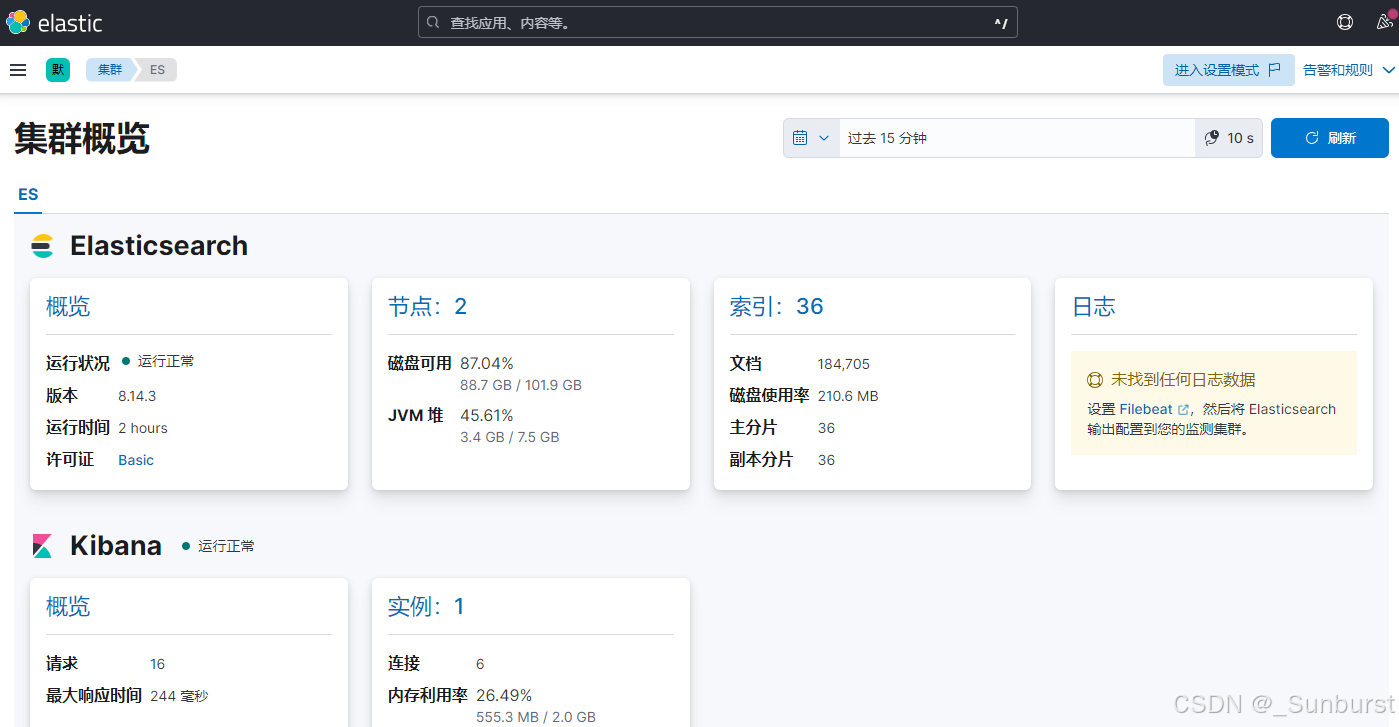Click the Kibana logo icon

coord(42,546)
